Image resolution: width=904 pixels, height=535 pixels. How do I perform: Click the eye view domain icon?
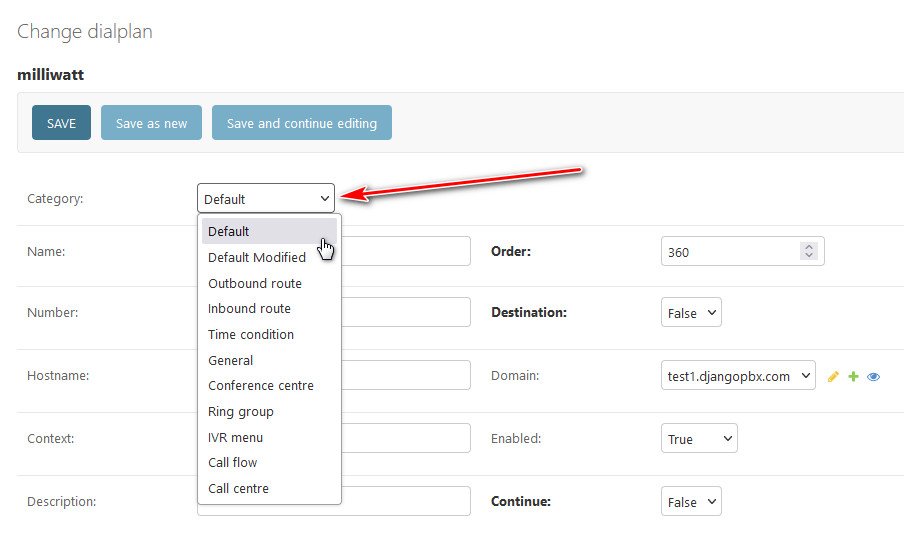click(x=873, y=377)
